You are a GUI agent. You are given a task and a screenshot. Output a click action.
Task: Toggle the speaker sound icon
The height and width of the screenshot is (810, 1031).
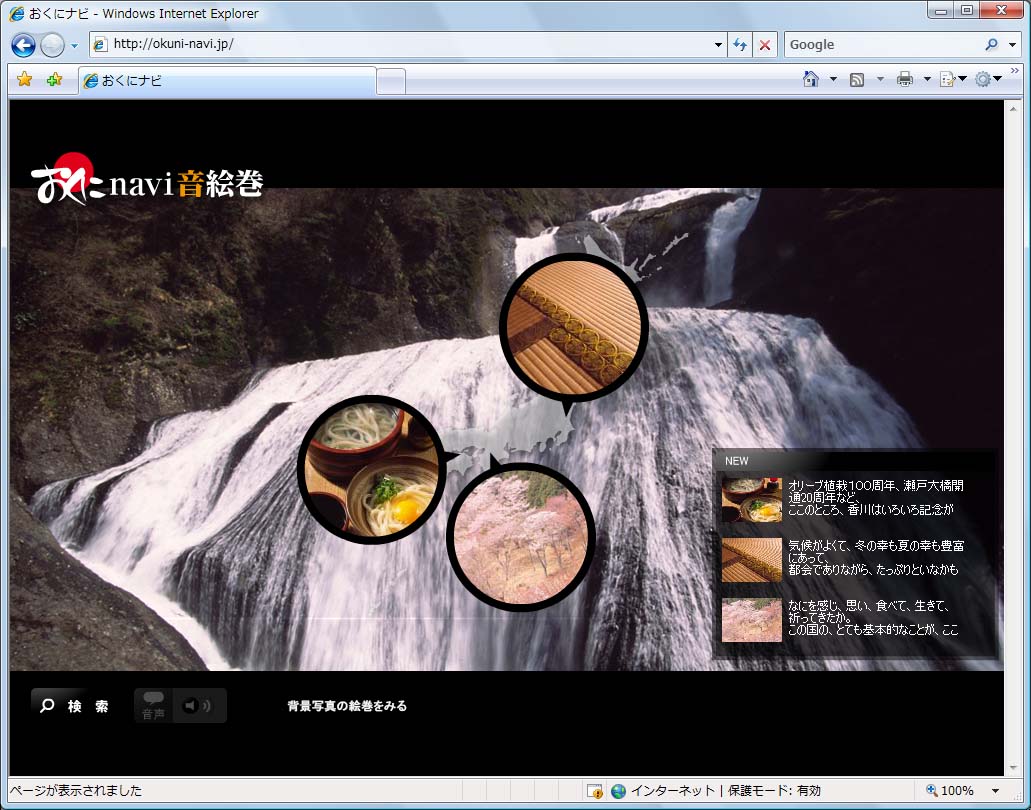point(198,705)
